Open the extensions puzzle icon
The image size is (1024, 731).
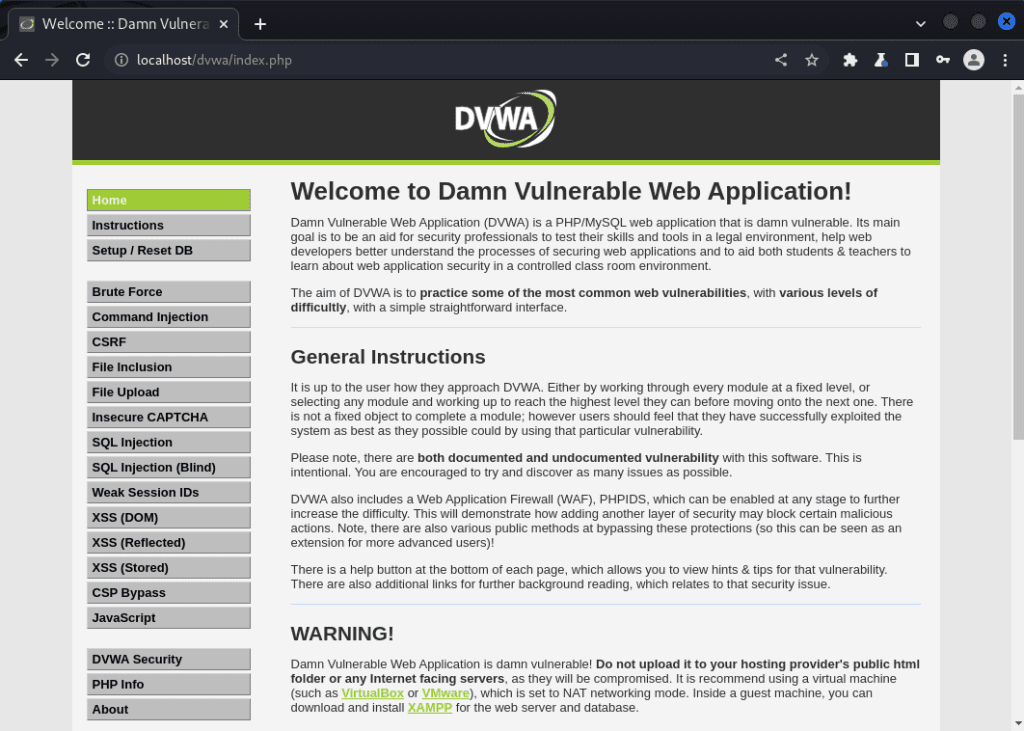[850, 60]
